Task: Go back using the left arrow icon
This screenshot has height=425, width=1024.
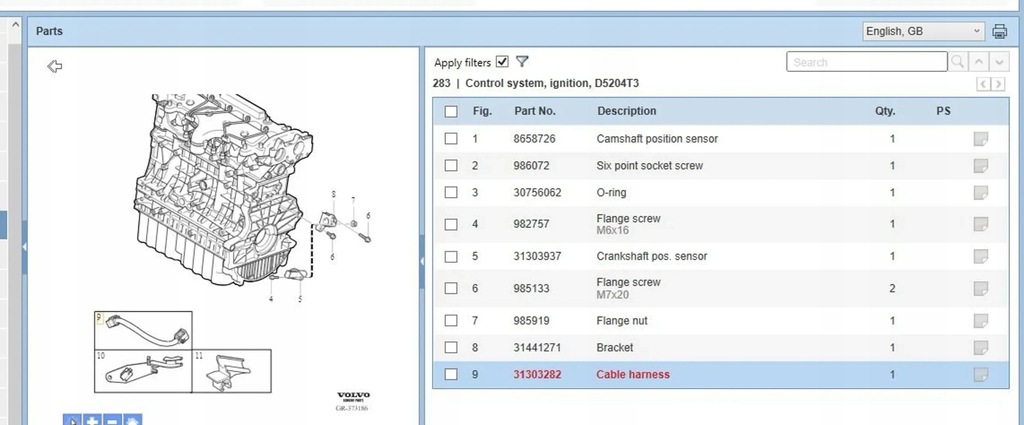Action: tap(55, 66)
